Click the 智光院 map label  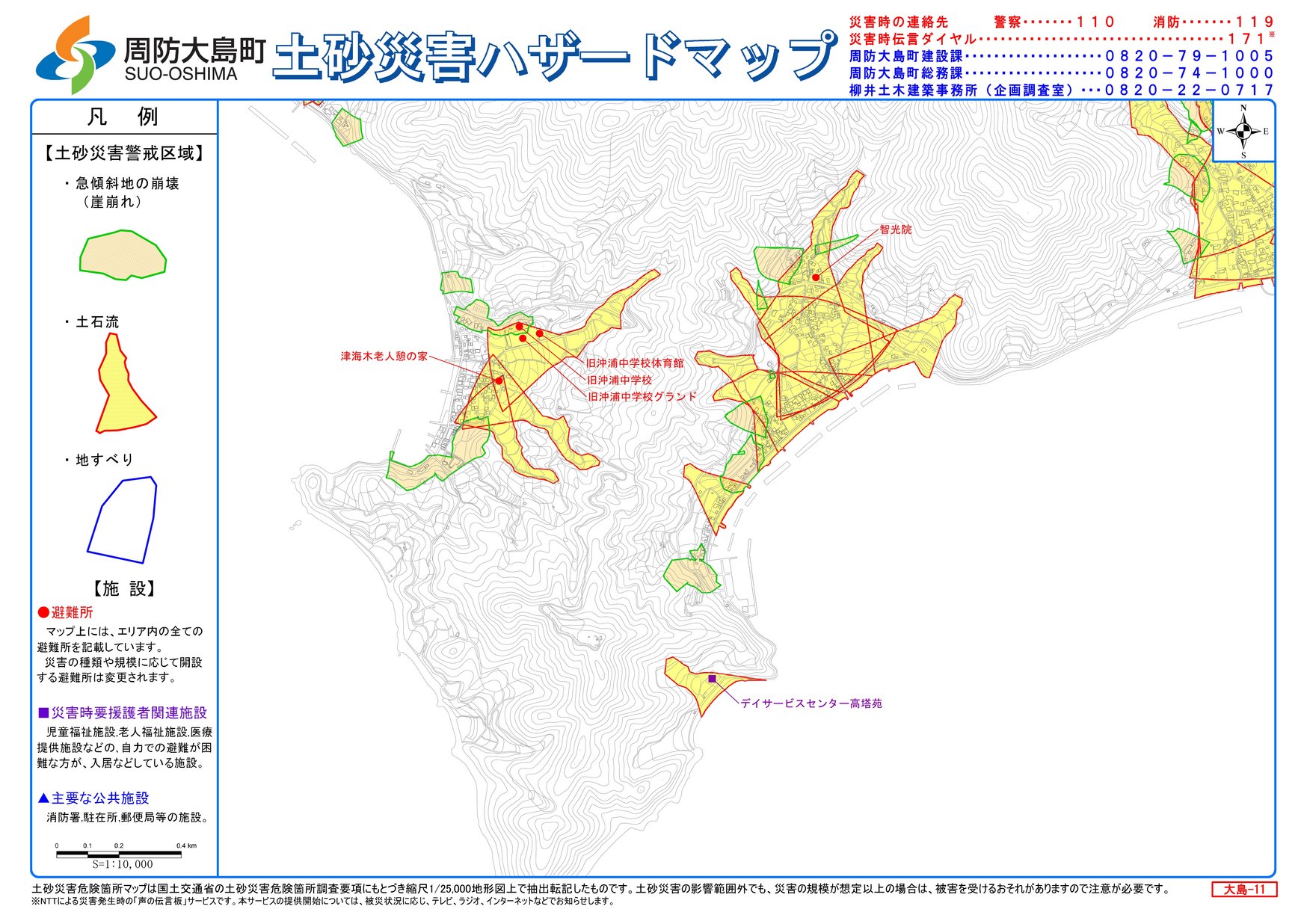pyautogui.click(x=896, y=230)
